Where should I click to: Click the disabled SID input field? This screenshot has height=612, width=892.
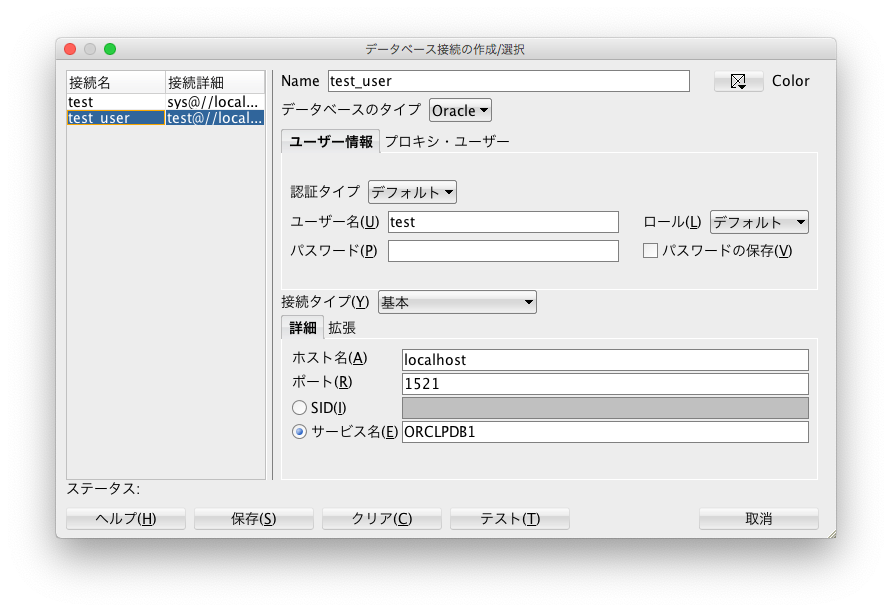click(x=605, y=408)
